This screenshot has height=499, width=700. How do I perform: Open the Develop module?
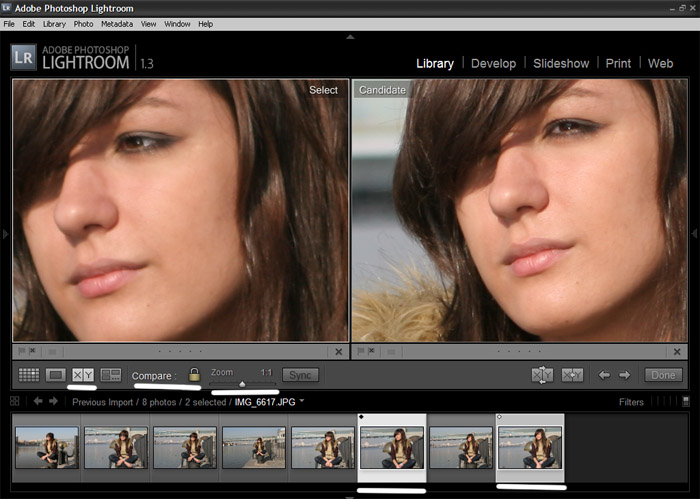493,63
